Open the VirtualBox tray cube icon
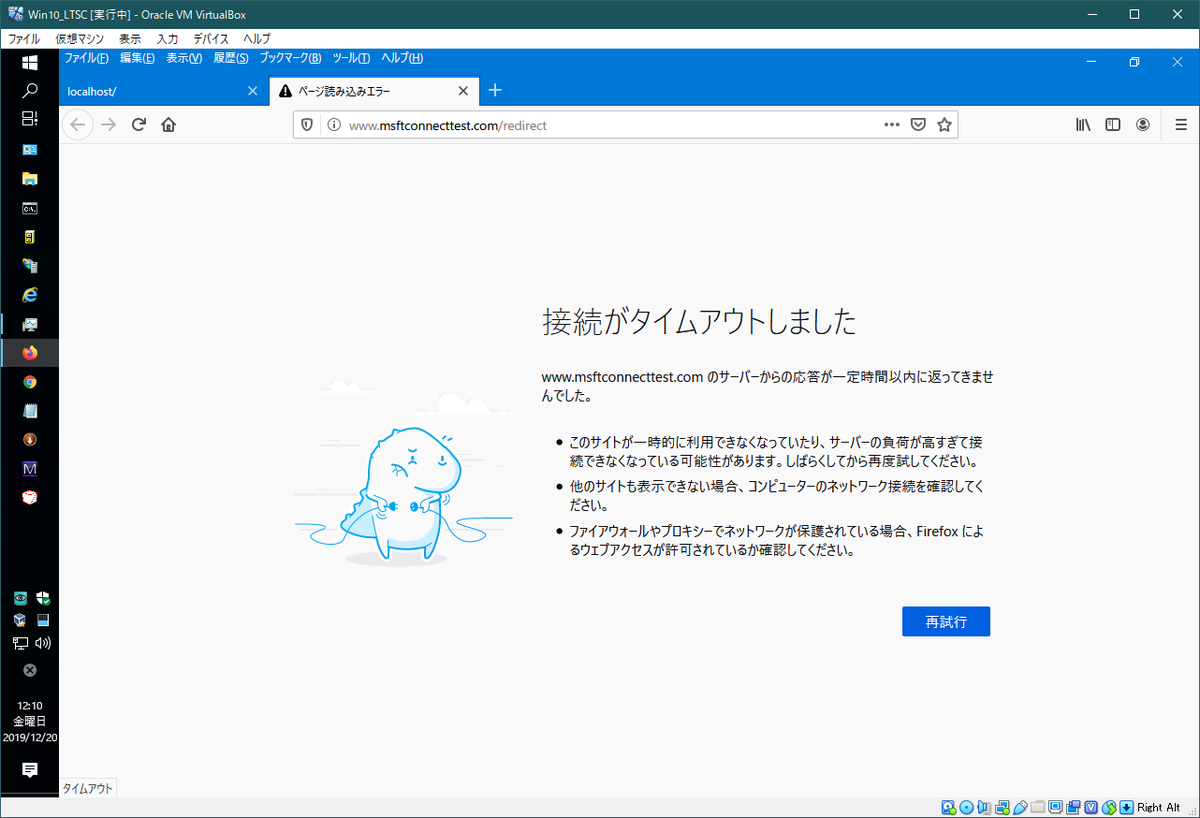This screenshot has height=818, width=1200. tap(20, 620)
